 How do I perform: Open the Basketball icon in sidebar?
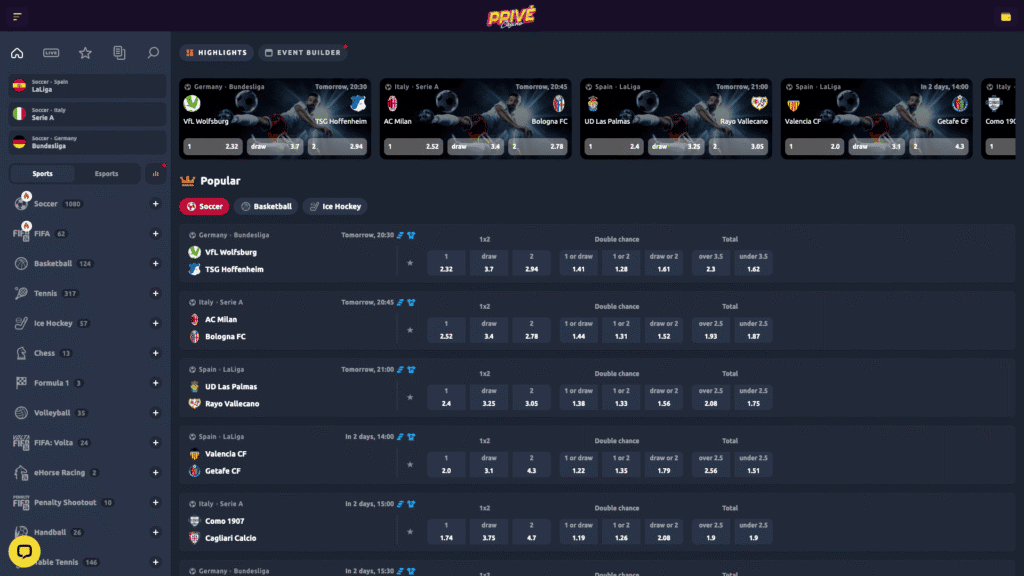point(21,263)
